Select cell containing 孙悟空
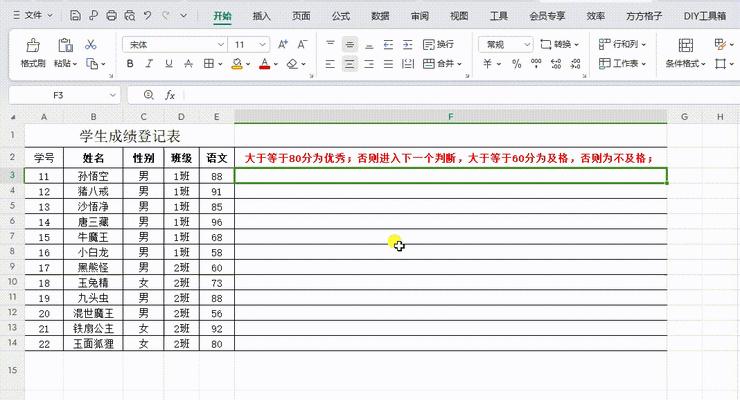Screen dimensions: 740x400 point(93,176)
